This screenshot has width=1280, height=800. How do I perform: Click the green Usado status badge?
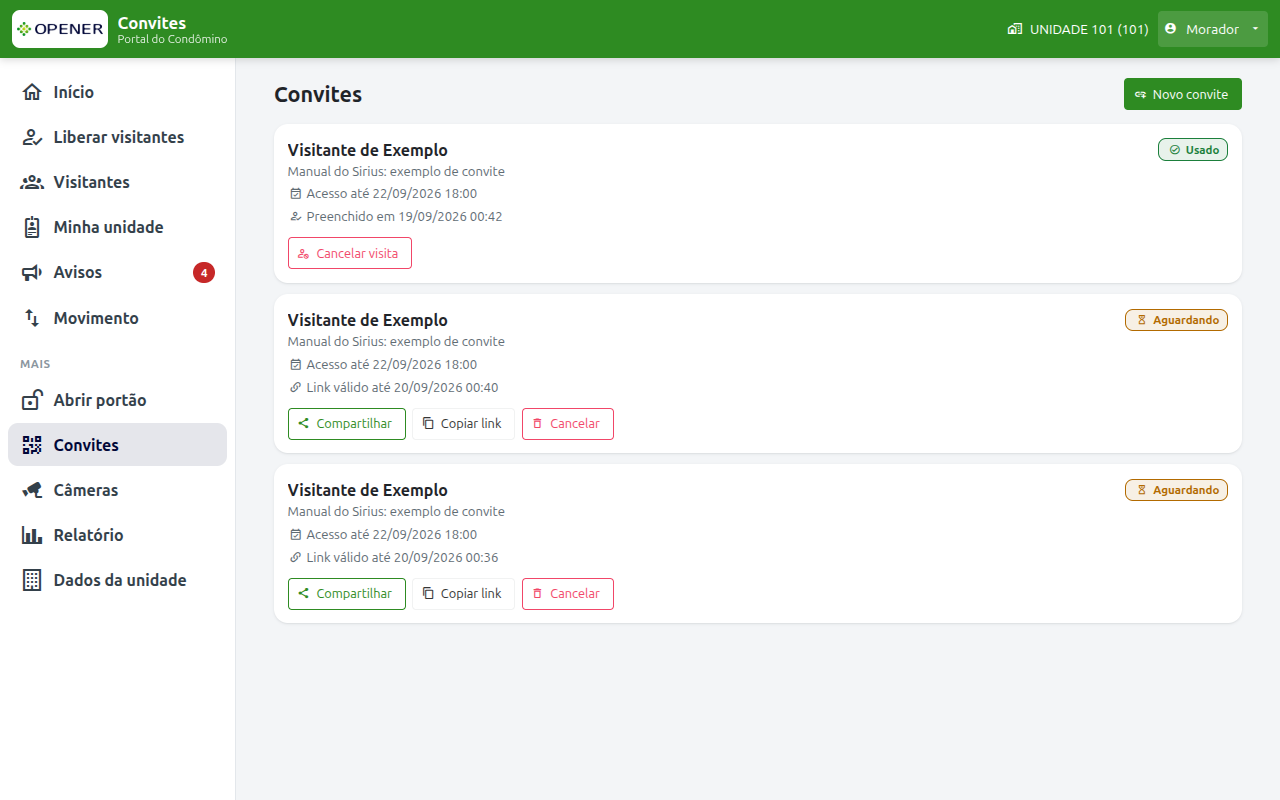coord(1193,150)
